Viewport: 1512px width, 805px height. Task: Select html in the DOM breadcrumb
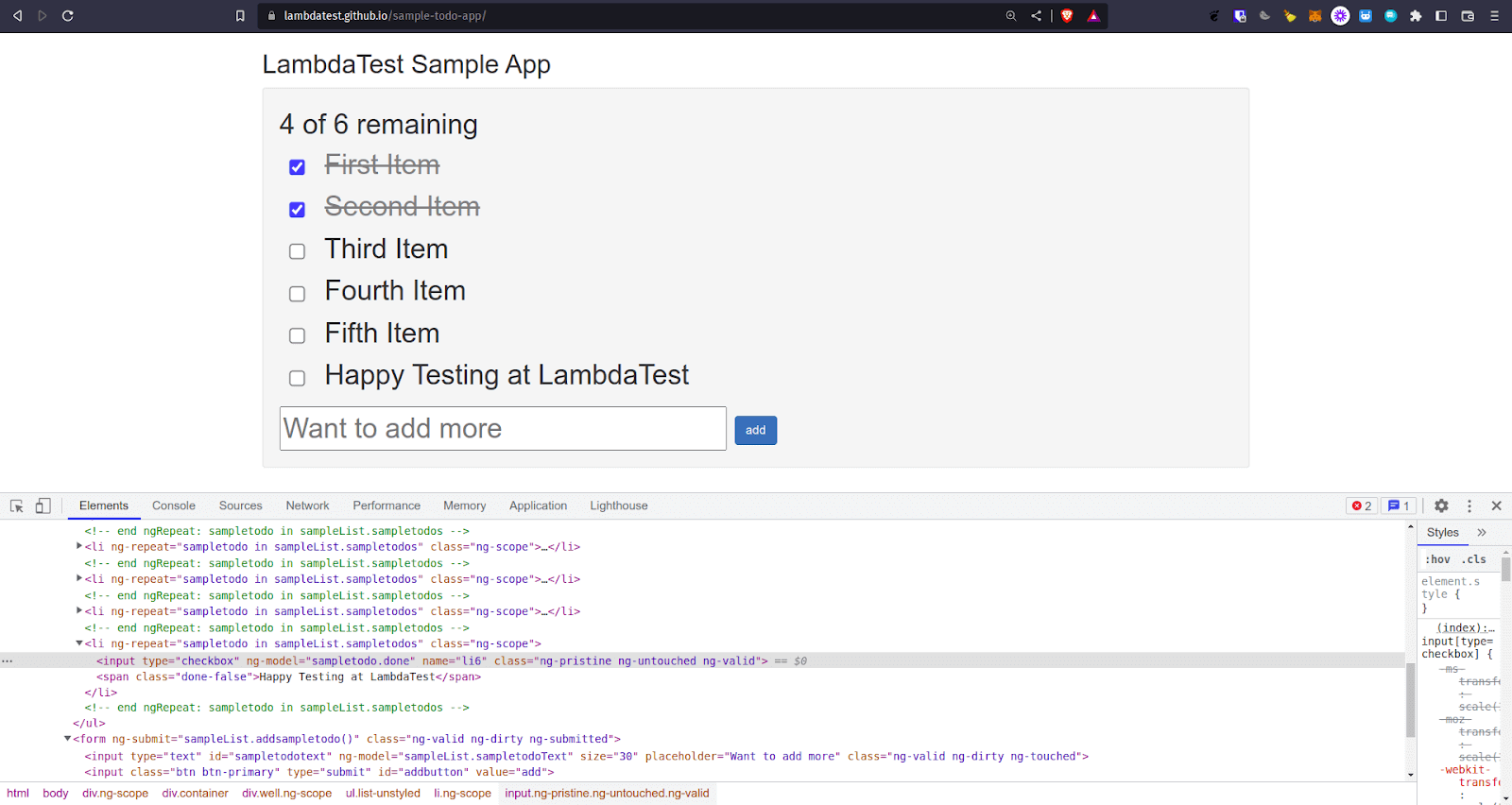[18, 794]
